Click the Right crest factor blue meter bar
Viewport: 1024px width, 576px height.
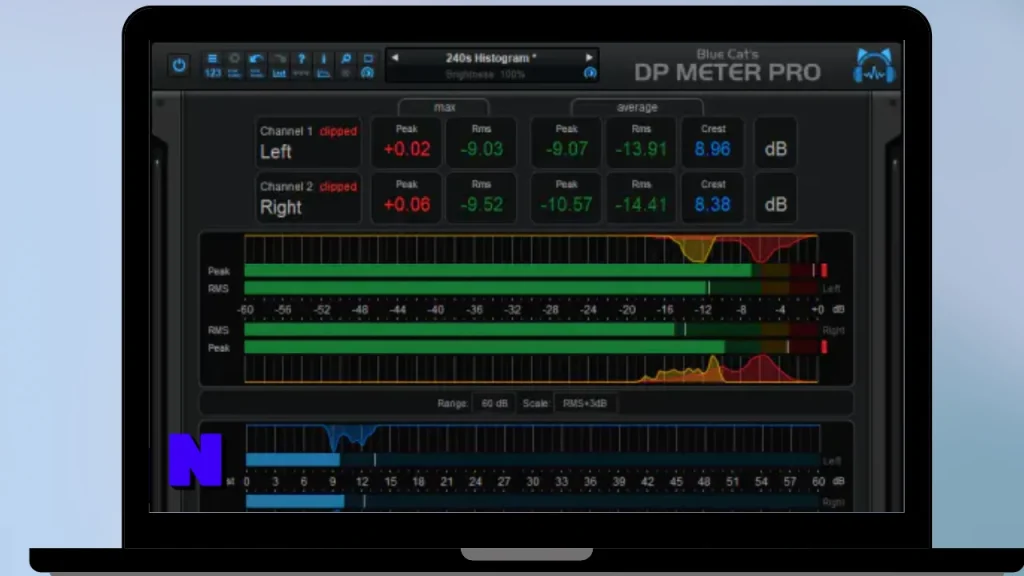pos(532,502)
